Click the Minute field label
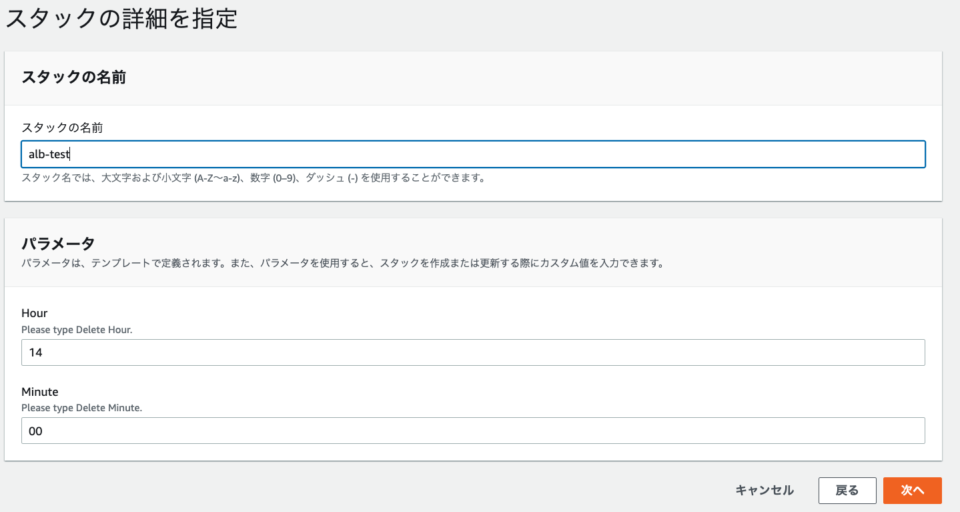960x512 pixels. tap(40, 391)
